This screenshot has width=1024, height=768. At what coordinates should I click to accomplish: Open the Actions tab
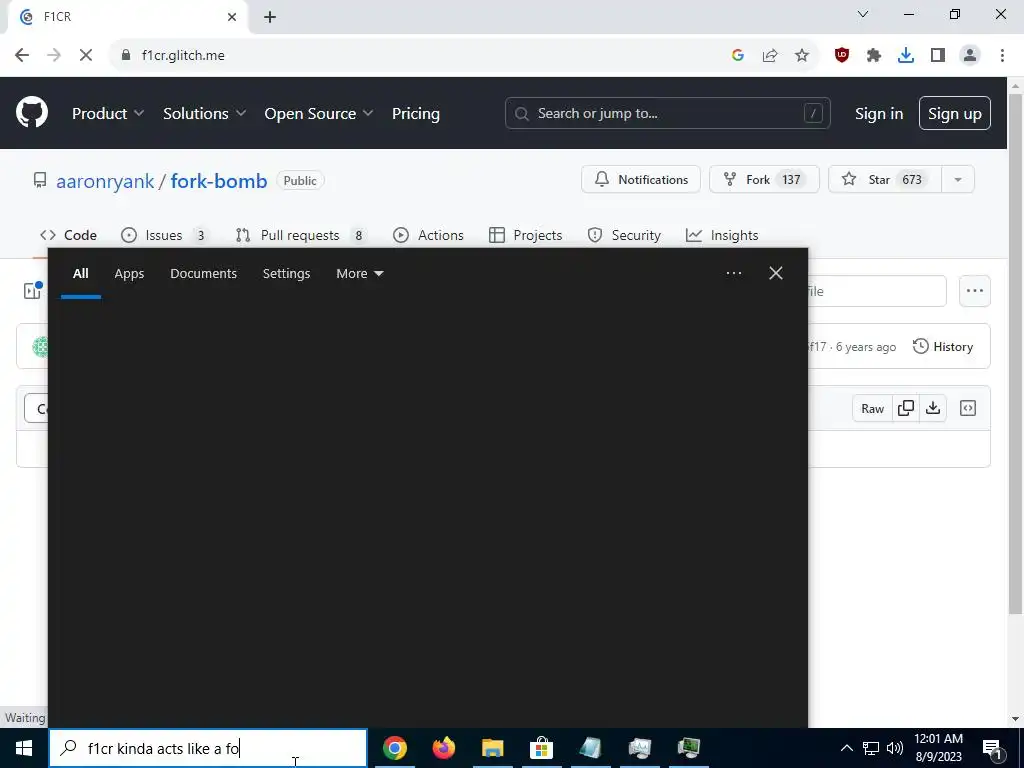click(x=428, y=235)
